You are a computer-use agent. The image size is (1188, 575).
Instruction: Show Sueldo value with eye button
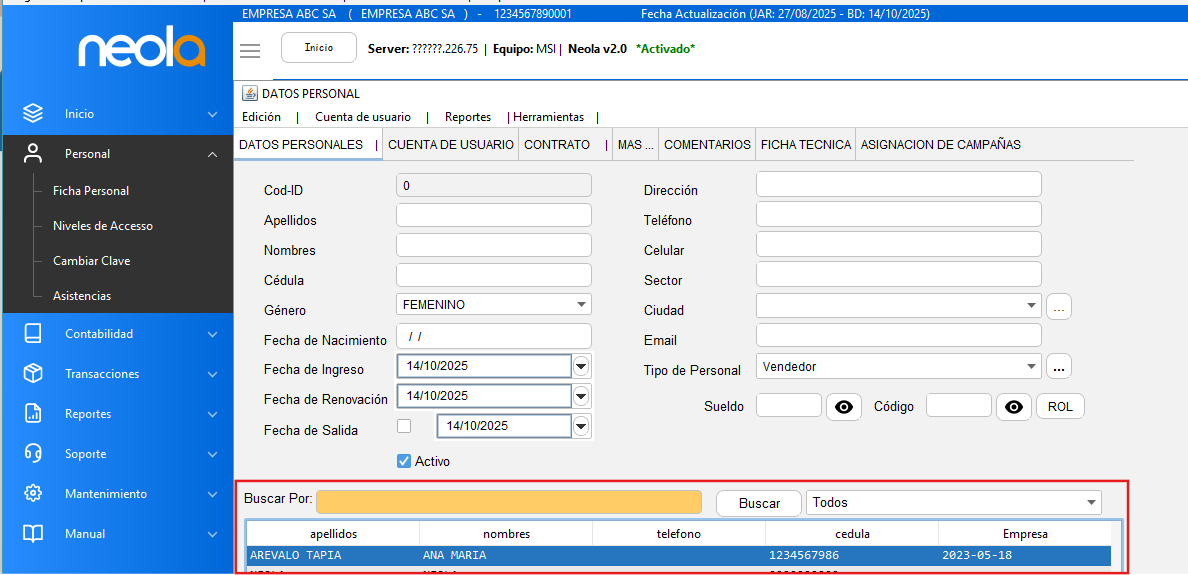pyautogui.click(x=844, y=407)
